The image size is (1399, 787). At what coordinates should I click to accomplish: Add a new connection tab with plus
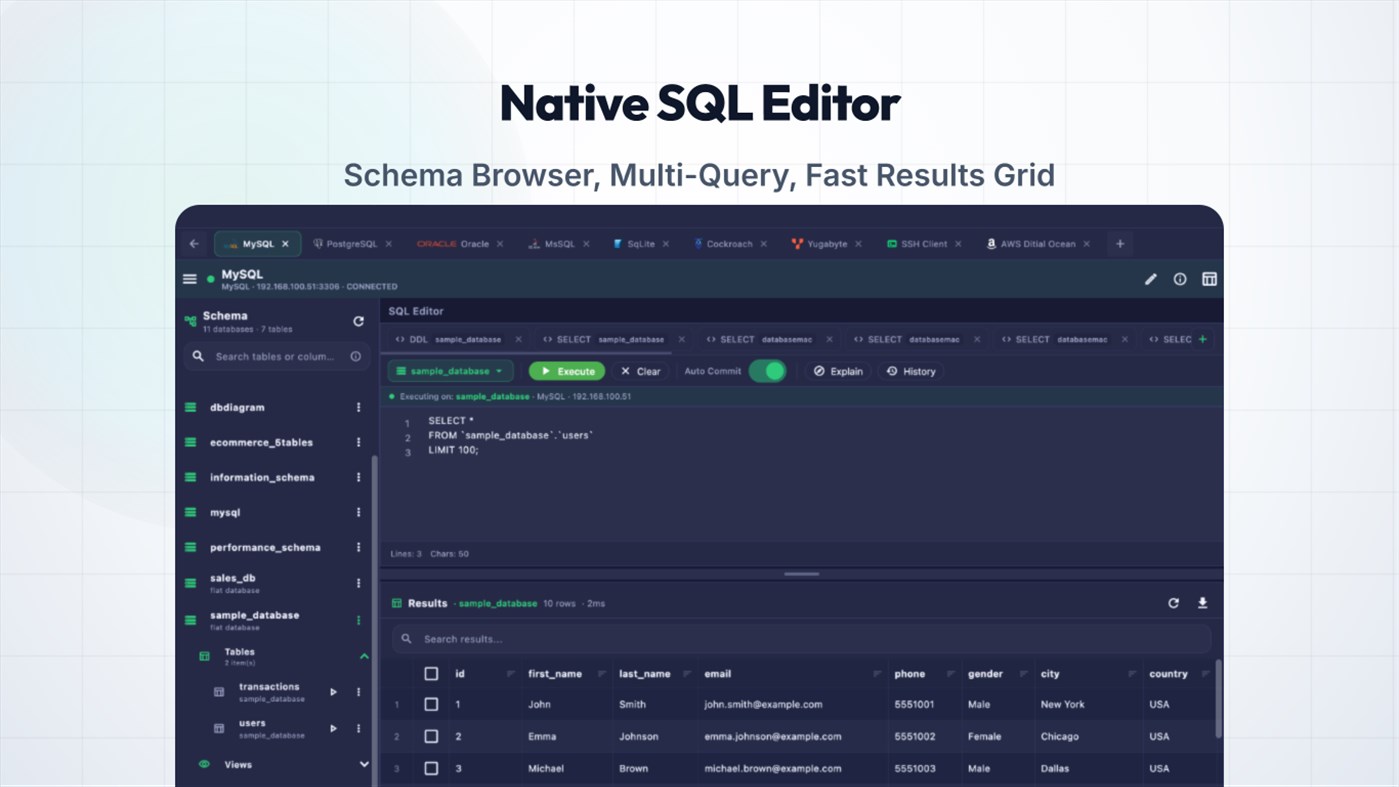point(1120,244)
